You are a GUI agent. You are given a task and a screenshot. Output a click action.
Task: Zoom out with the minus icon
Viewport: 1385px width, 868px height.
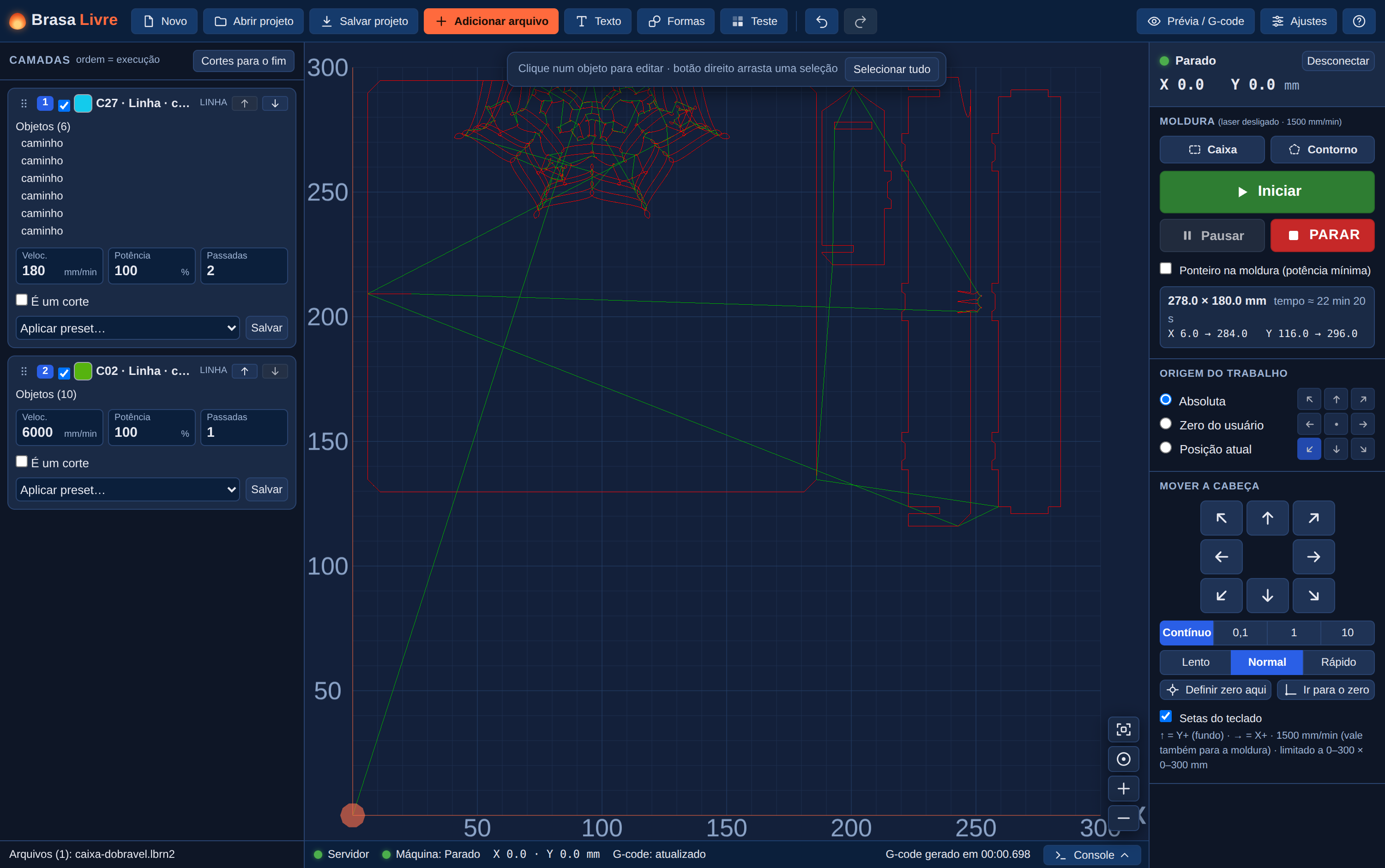pos(1123,818)
